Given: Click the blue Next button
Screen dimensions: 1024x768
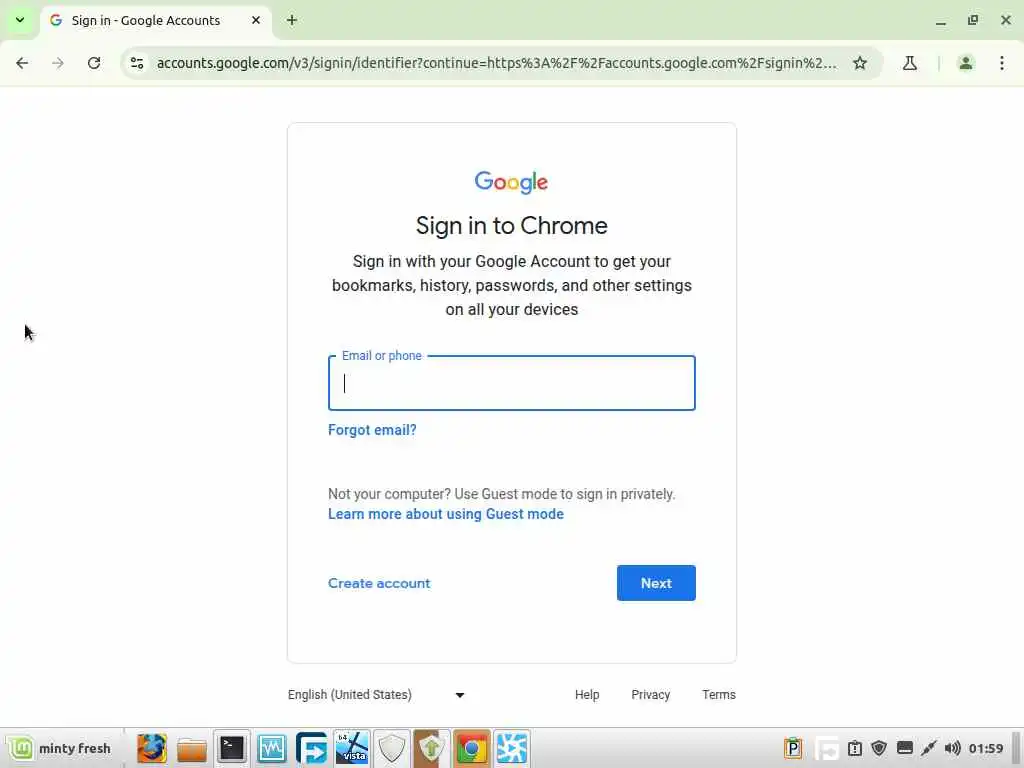Looking at the screenshot, I should [x=656, y=583].
